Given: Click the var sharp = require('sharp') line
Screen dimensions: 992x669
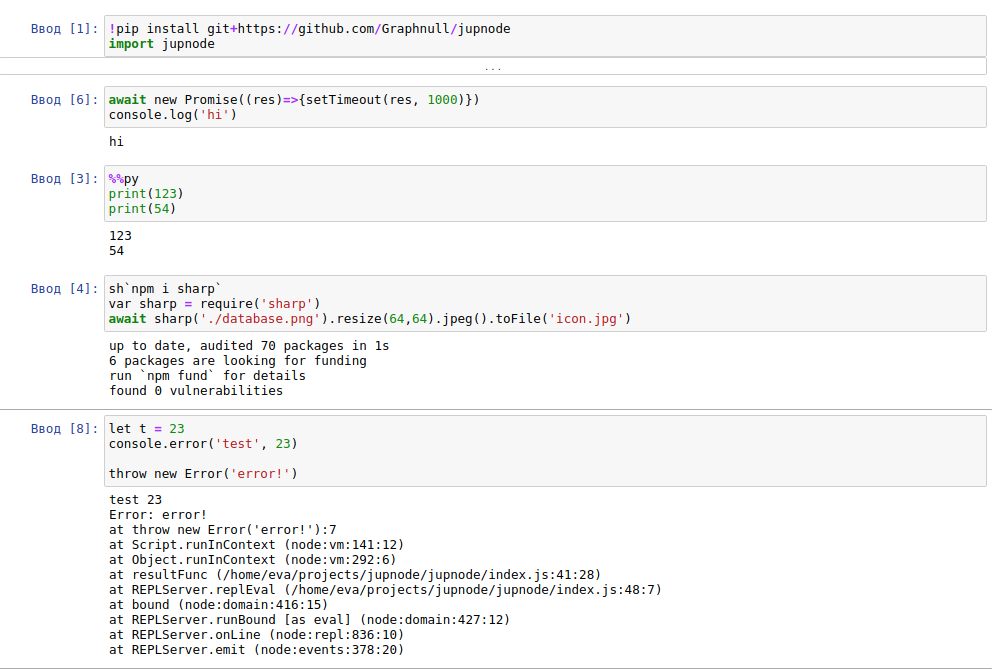Looking at the screenshot, I should point(214,304).
